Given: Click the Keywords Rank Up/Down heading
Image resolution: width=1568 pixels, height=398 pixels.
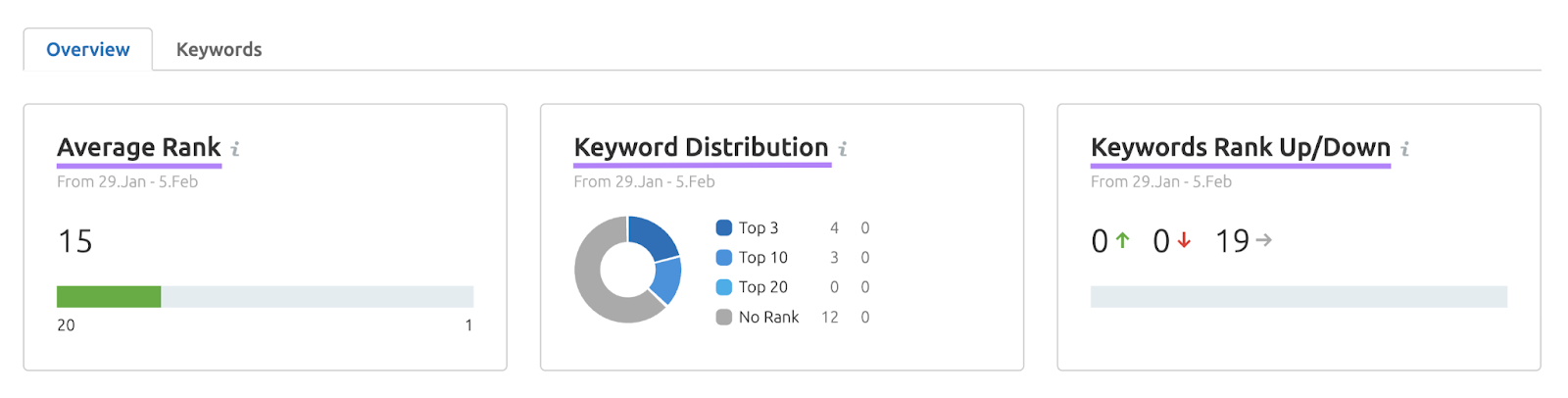Looking at the screenshot, I should pyautogui.click(x=1240, y=147).
